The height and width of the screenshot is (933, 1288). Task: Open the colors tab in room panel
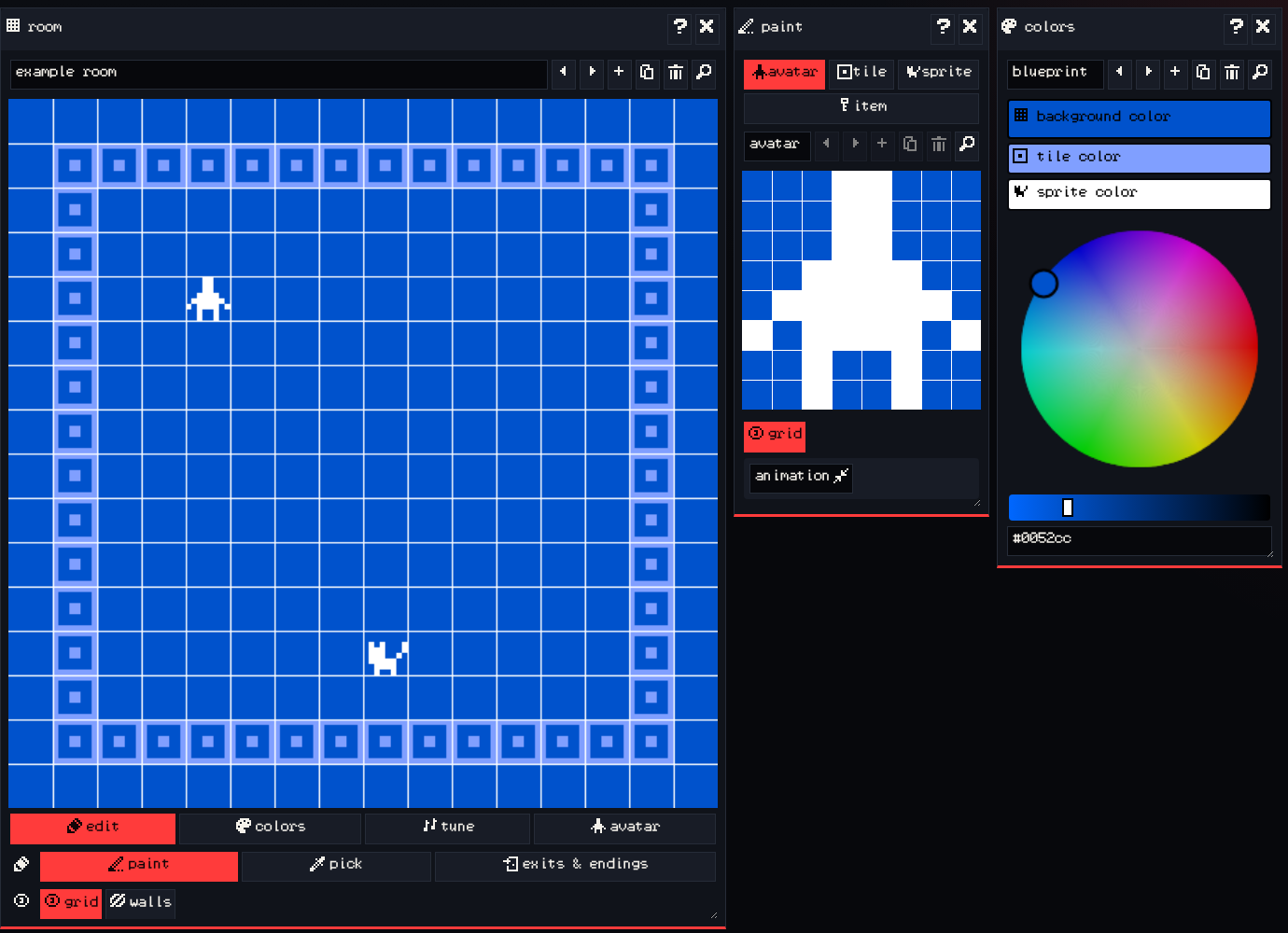pos(270,829)
